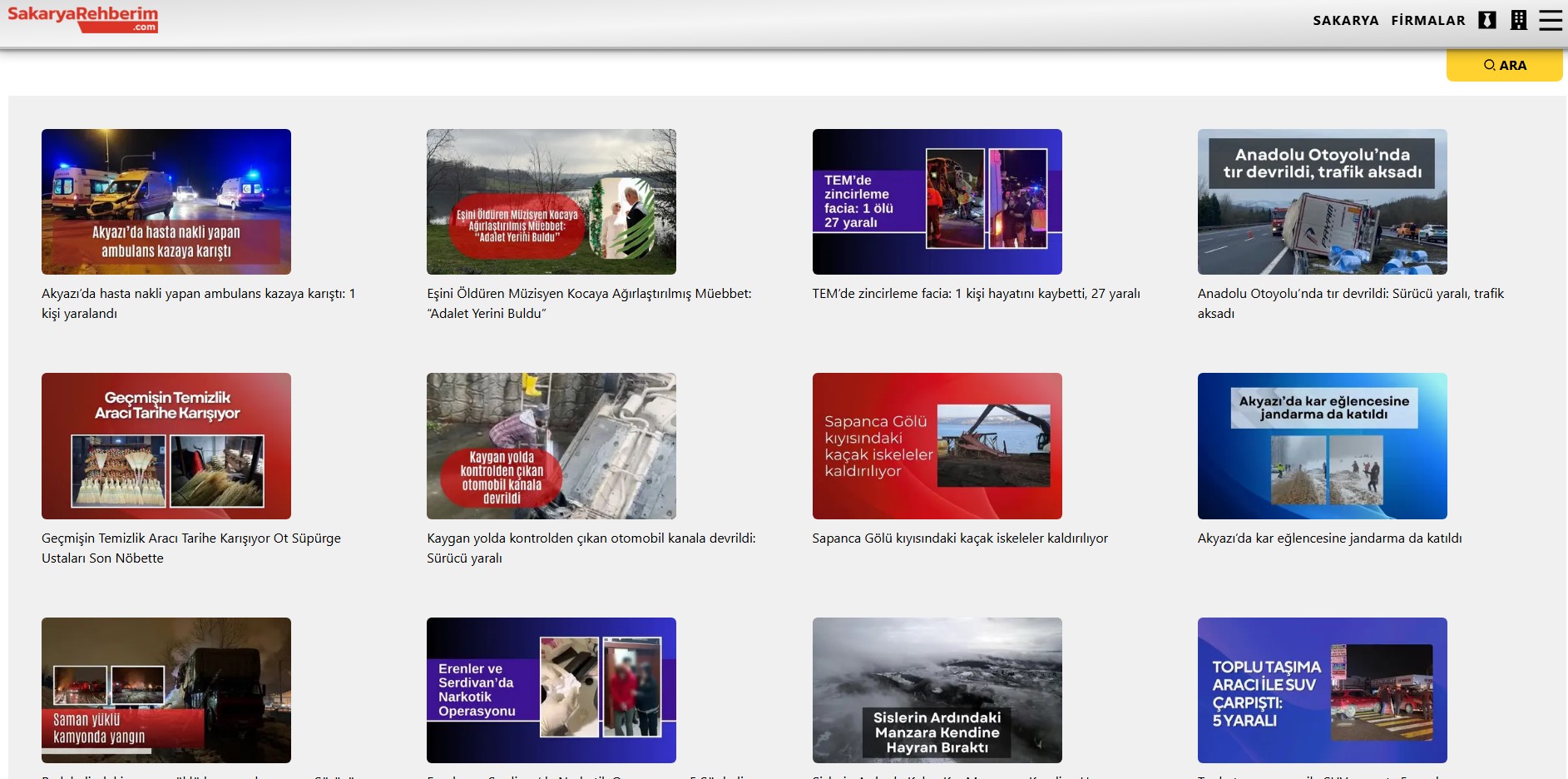This screenshot has width=1568, height=779.
Task: Click the musician life sentence news image
Action: (551, 201)
